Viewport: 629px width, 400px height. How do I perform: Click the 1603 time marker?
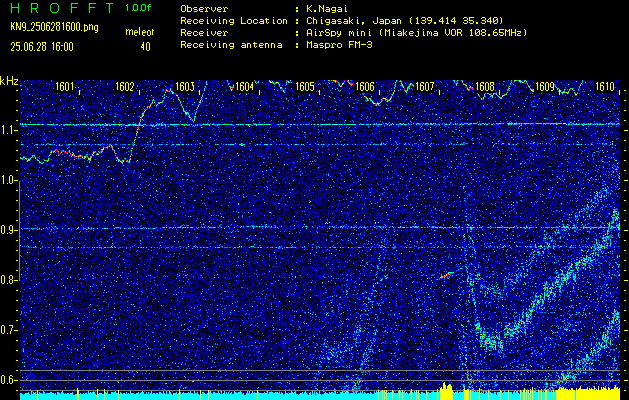pyautogui.click(x=185, y=86)
